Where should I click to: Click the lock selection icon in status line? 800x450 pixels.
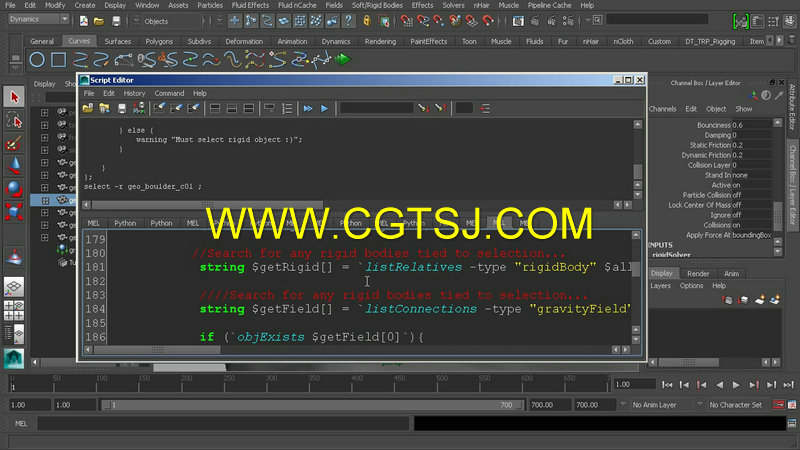(x=366, y=20)
